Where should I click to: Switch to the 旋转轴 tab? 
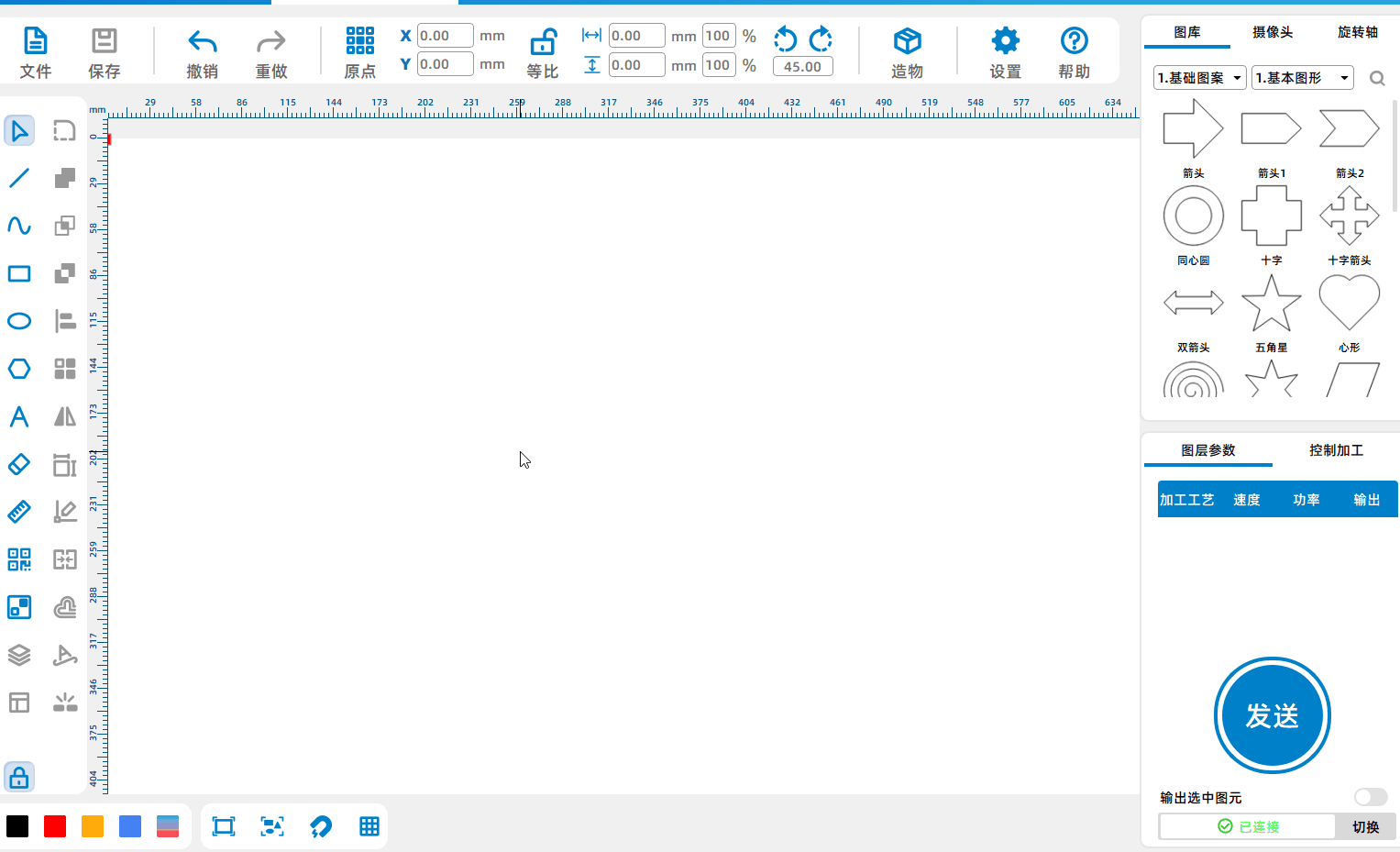(x=1358, y=32)
